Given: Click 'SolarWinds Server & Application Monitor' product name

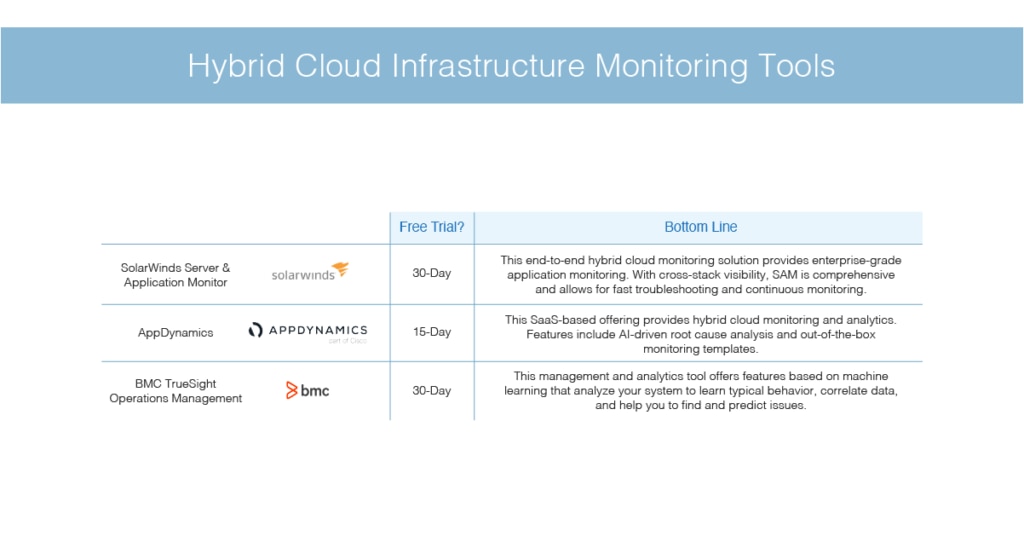Looking at the screenshot, I should [176, 275].
